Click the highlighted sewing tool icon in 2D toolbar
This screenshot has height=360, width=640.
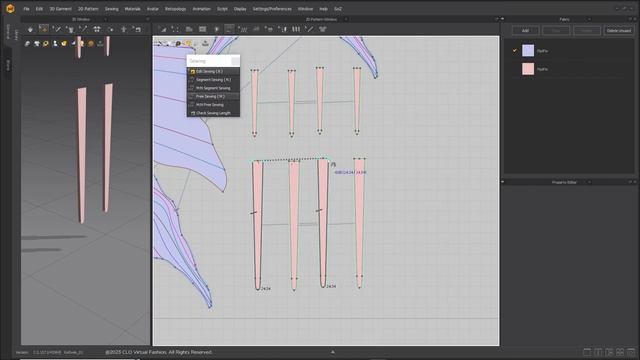point(230,29)
